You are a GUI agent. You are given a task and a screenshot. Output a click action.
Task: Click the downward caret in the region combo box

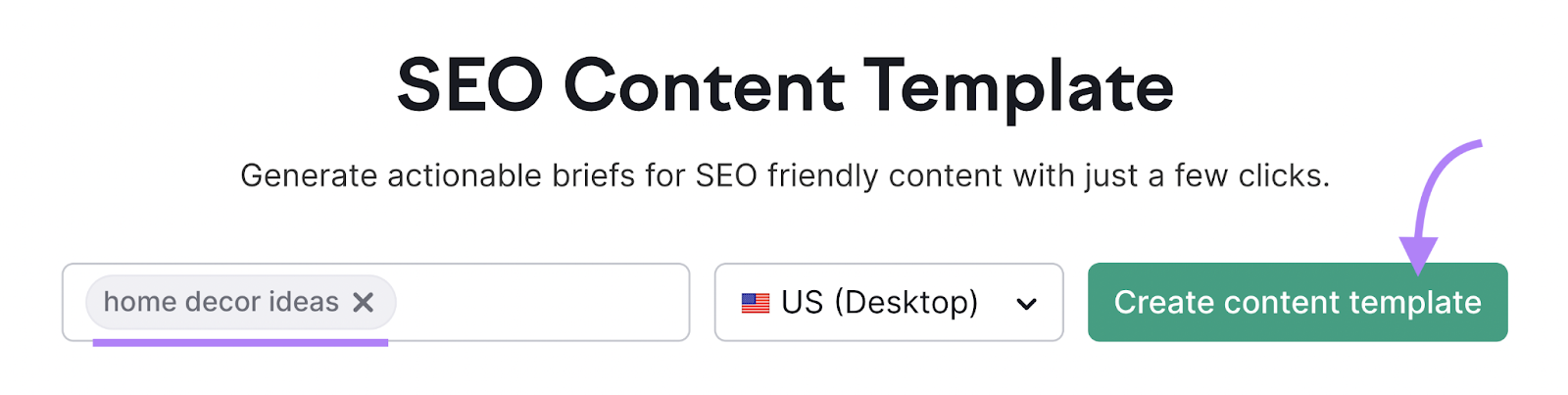click(1026, 304)
